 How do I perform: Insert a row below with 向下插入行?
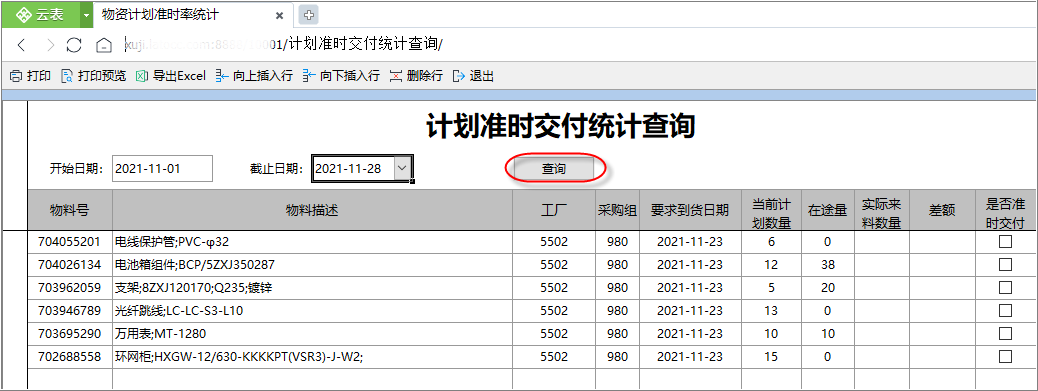[x=341, y=76]
